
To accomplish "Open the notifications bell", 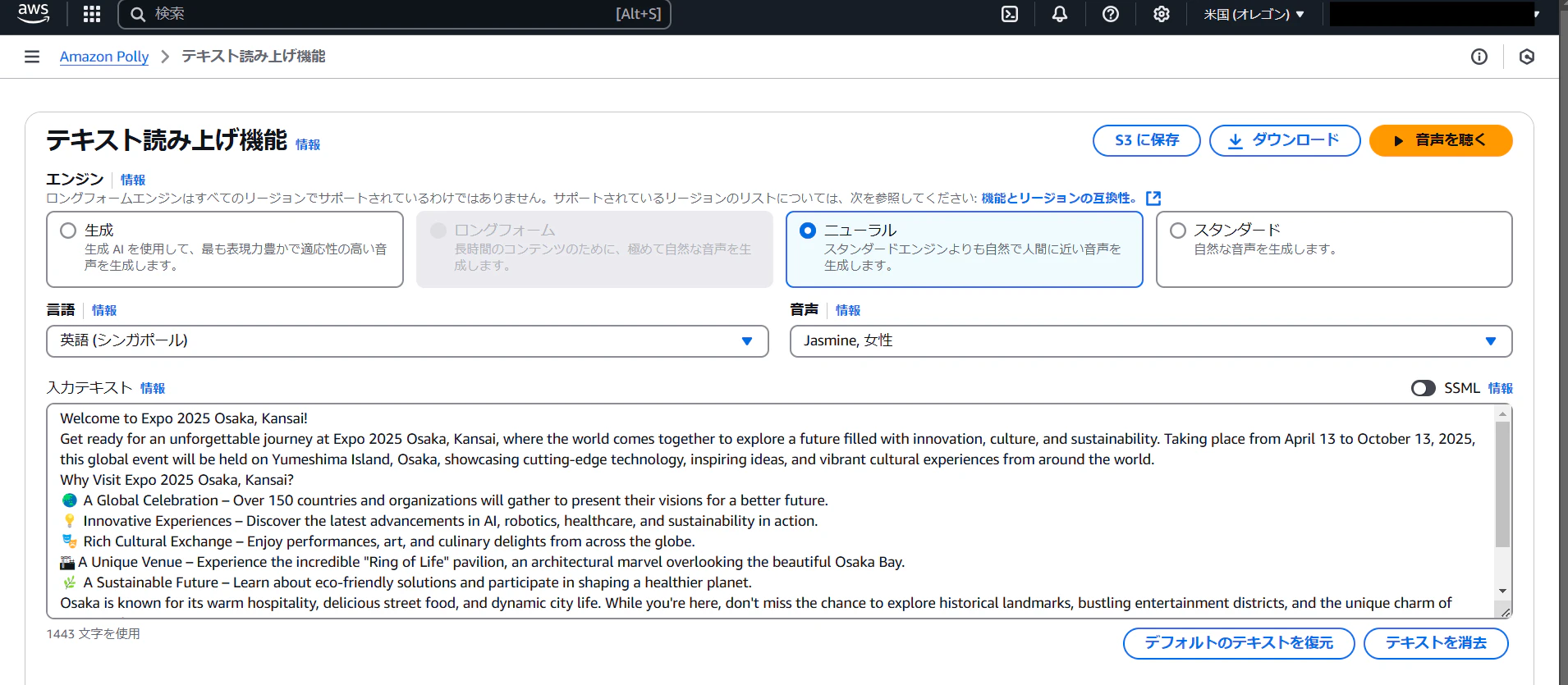I will (1060, 14).
